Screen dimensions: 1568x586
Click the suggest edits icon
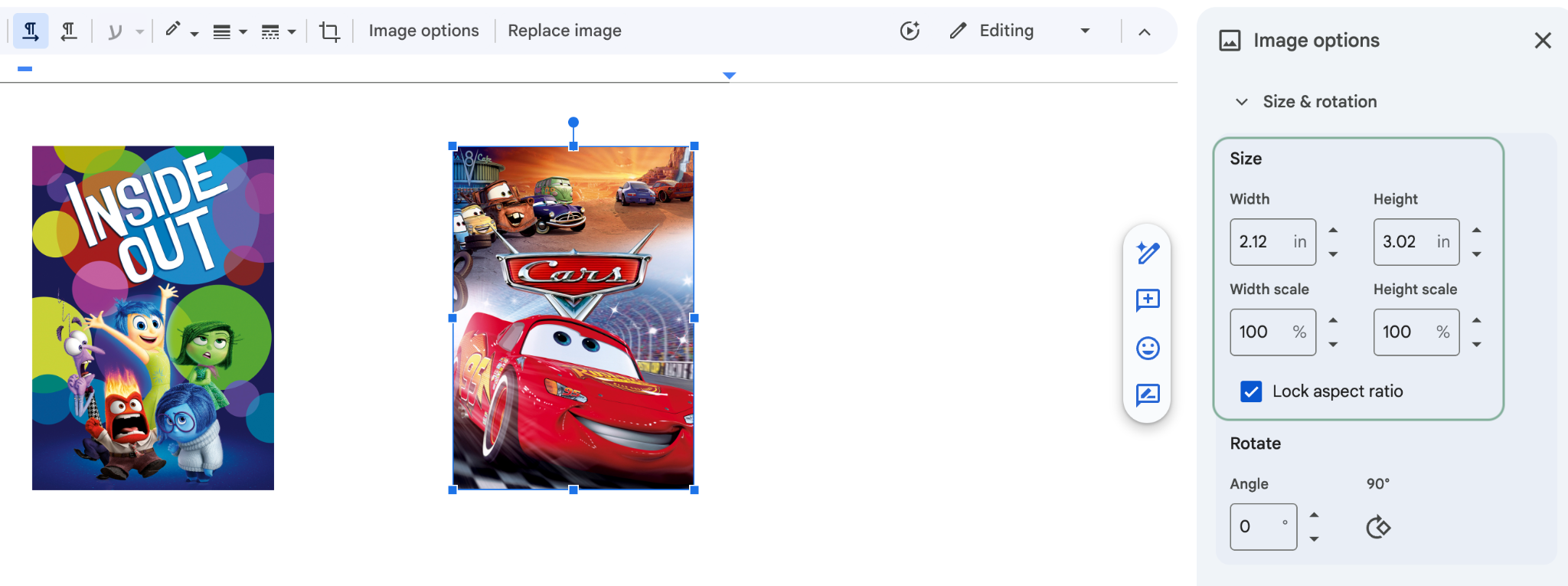1147,395
